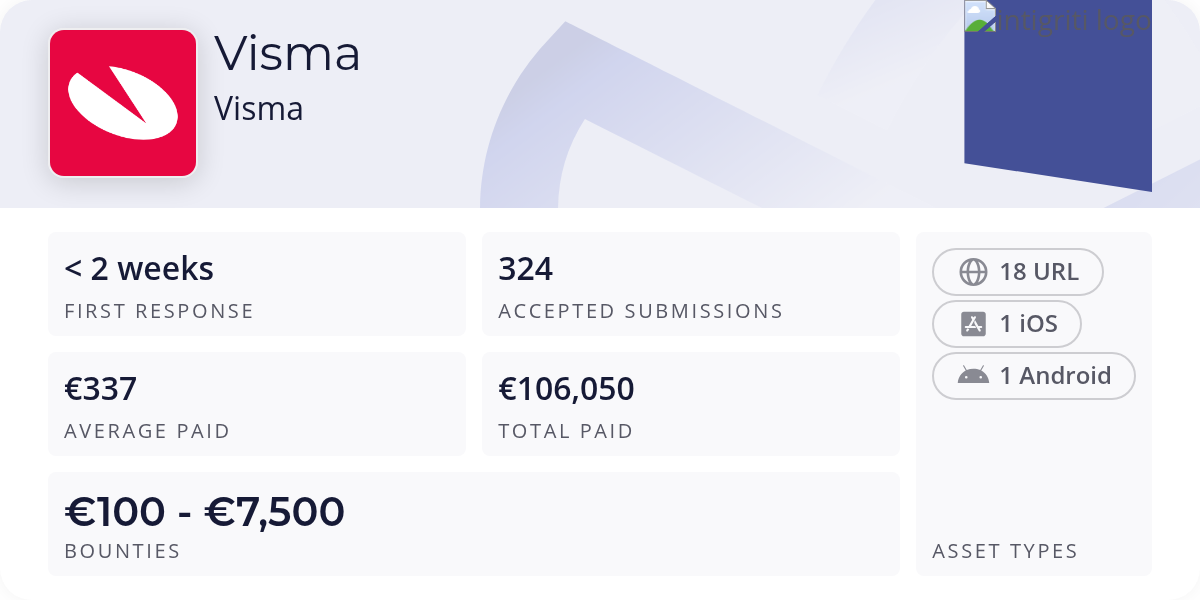Click the Bounties €100 - €7,500 card
Screen dimensions: 1200x600
pos(473,524)
